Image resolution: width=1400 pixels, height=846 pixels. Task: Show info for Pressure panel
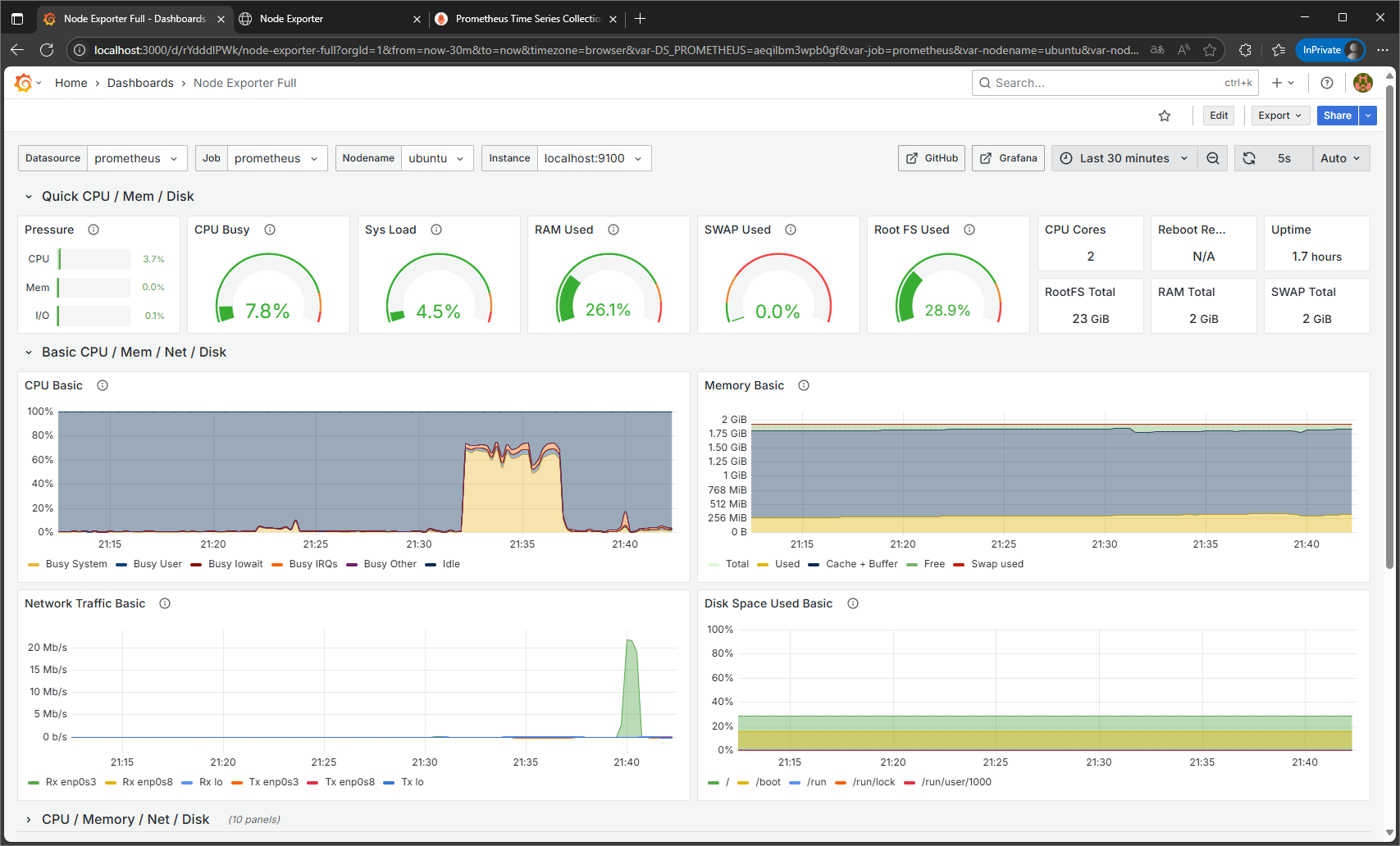(x=93, y=230)
